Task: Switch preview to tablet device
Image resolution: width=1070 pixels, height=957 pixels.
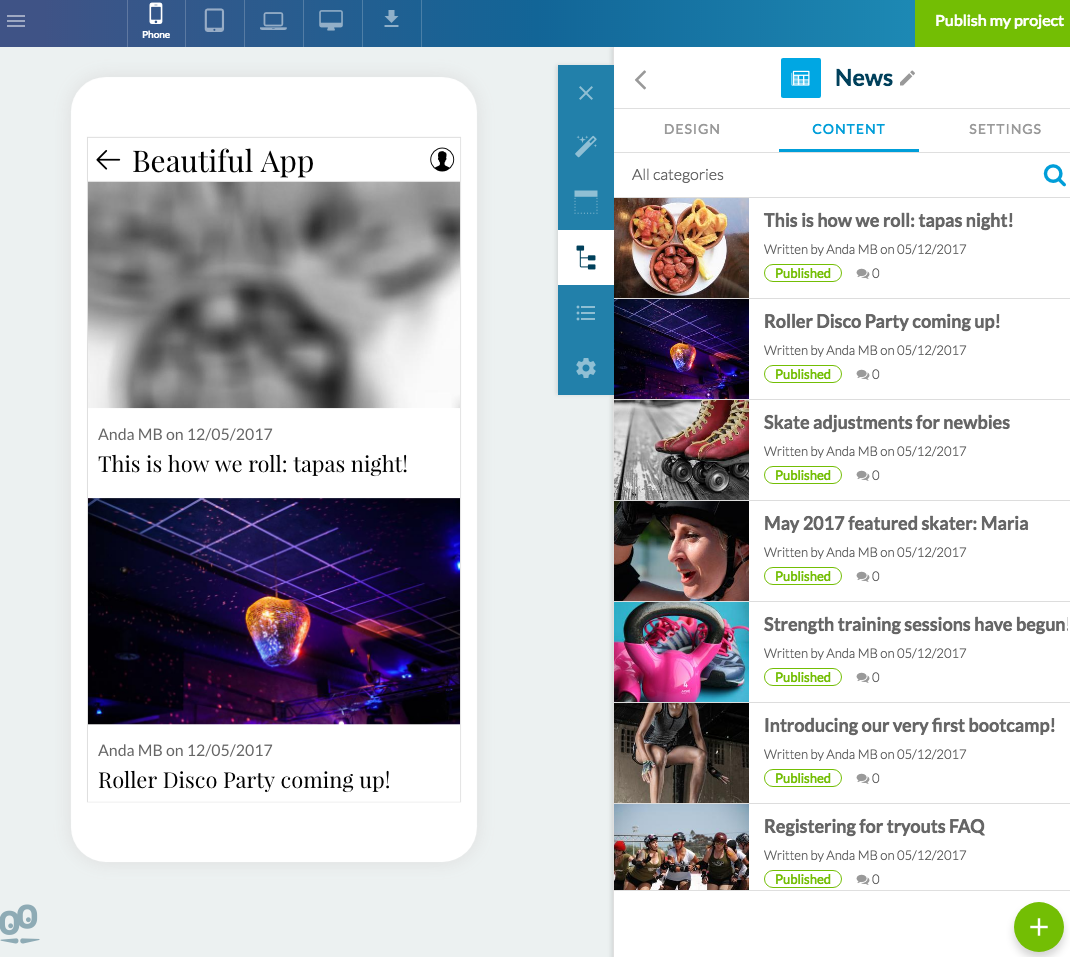Action: coord(214,21)
